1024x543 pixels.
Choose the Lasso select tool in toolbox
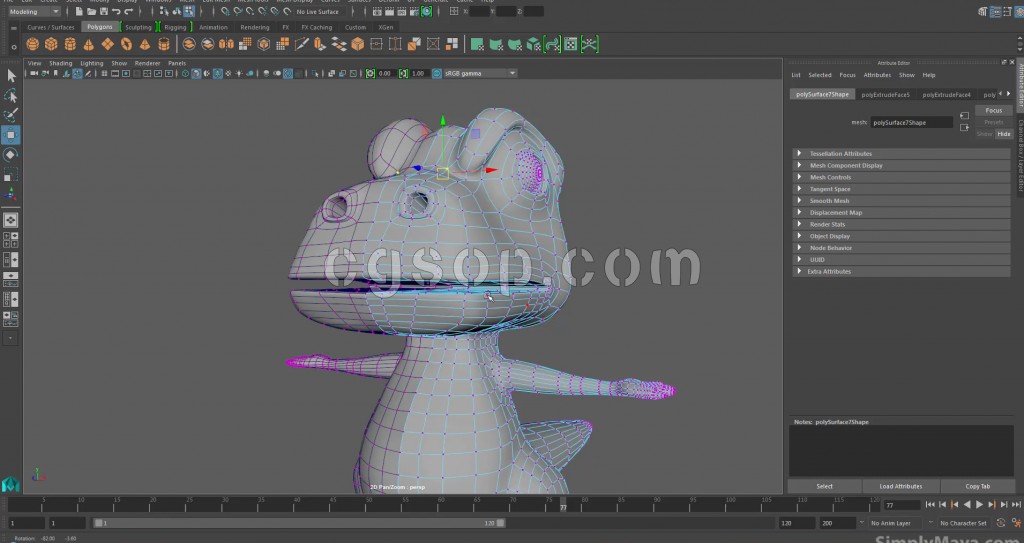coord(11,96)
